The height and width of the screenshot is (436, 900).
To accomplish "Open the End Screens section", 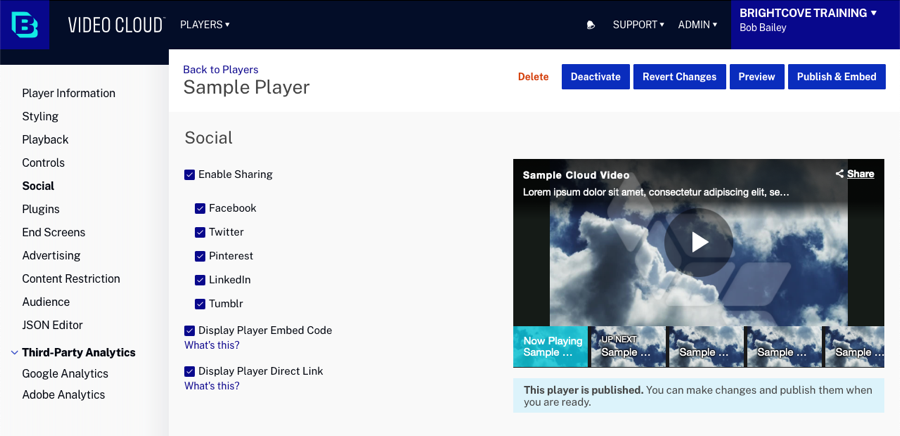I will coord(53,232).
